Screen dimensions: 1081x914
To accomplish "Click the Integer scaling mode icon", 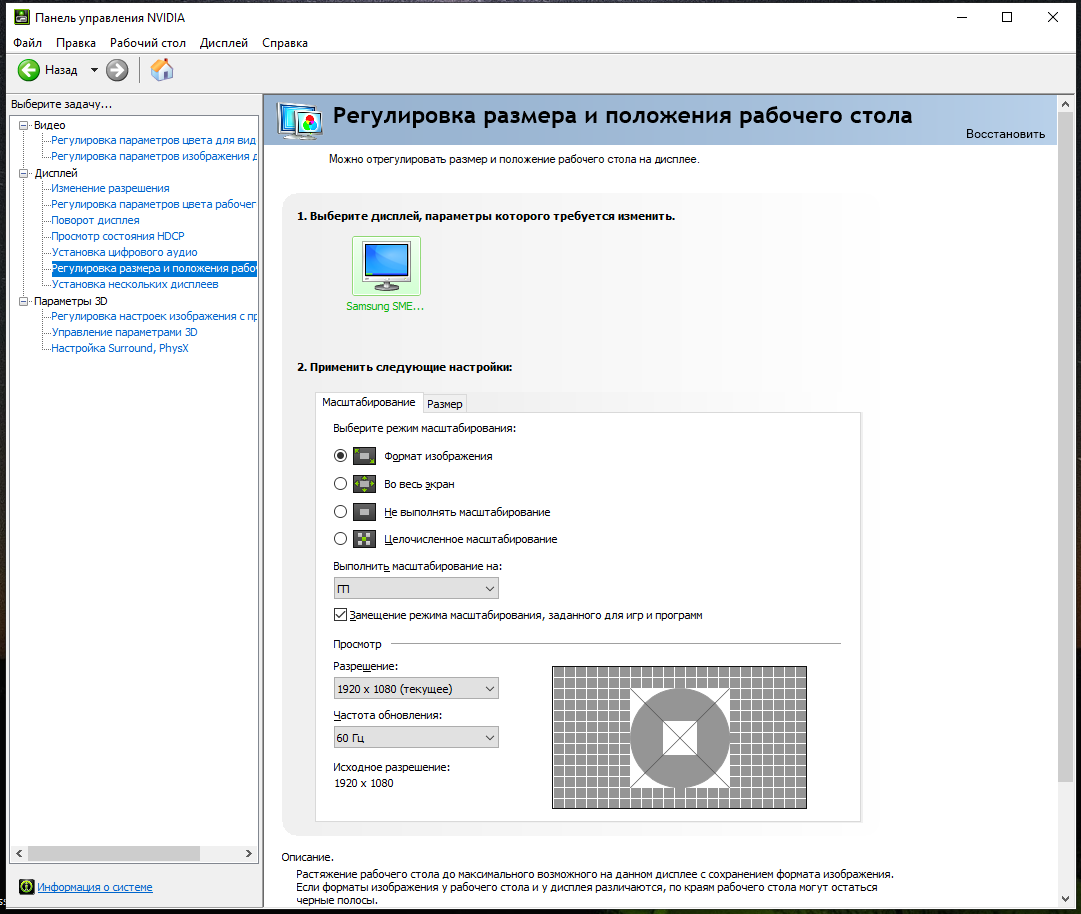I will click(x=364, y=539).
